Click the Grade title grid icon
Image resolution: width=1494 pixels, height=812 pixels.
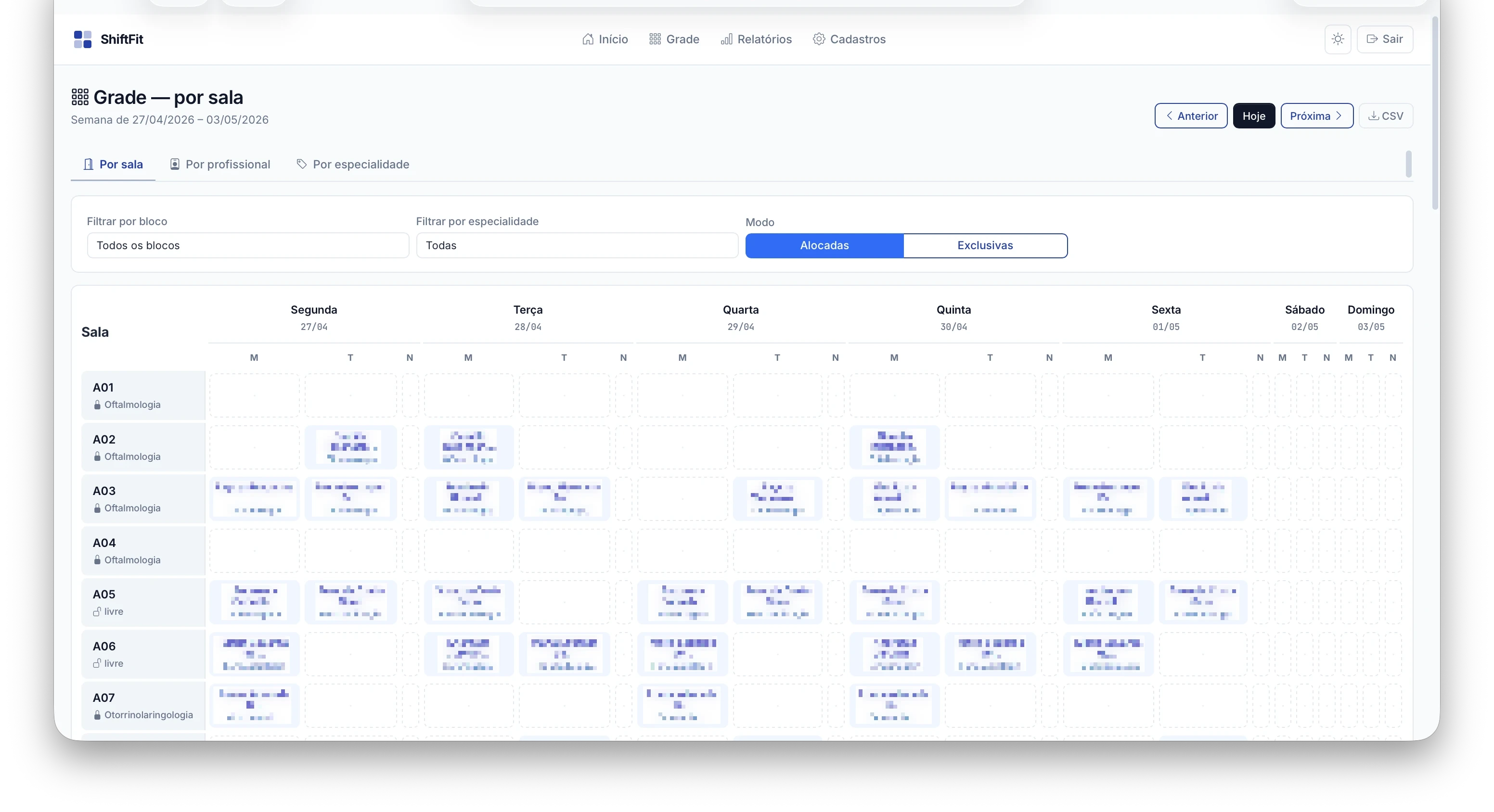click(x=80, y=97)
